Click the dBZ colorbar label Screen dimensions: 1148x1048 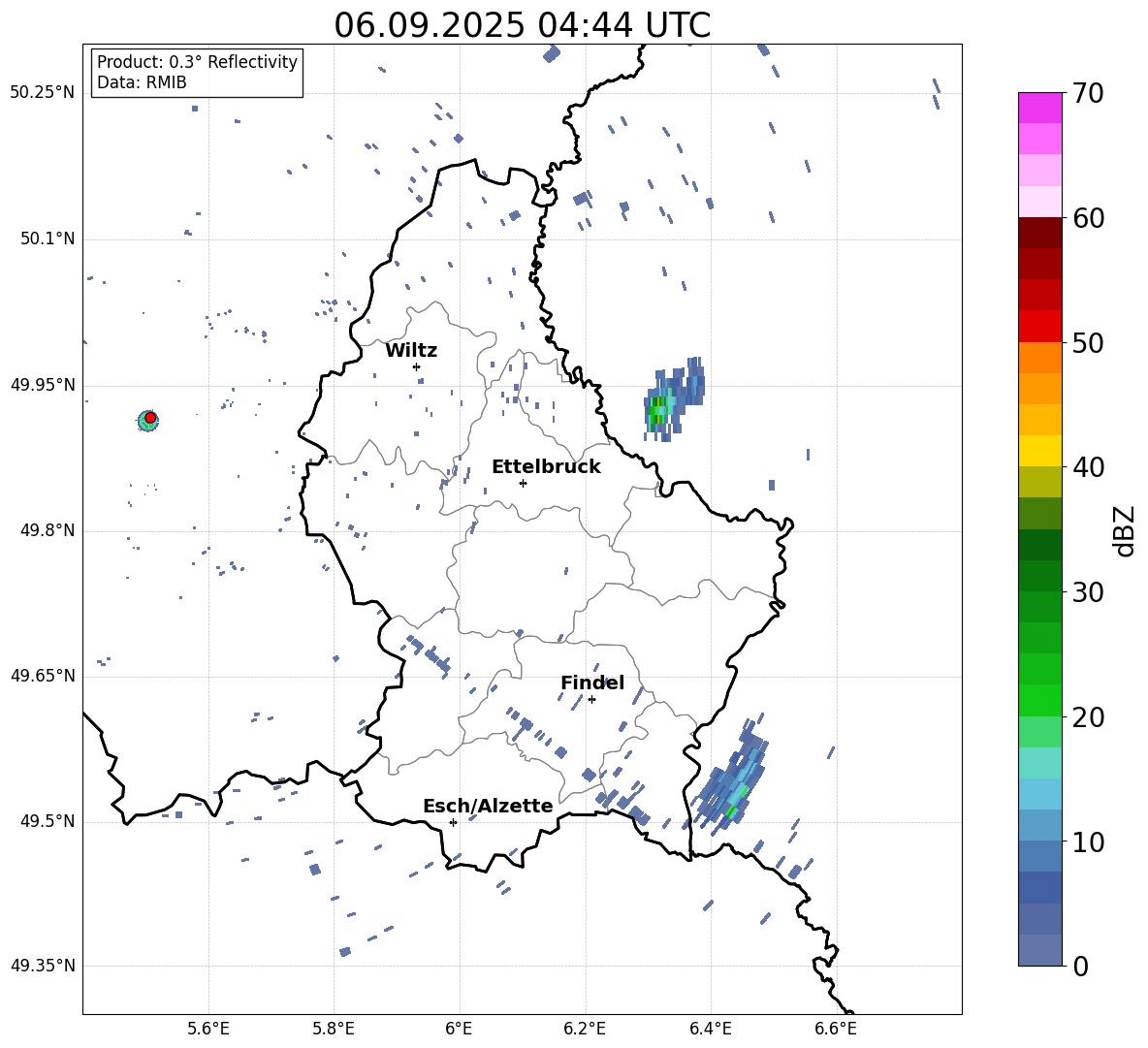pyautogui.click(x=1125, y=530)
